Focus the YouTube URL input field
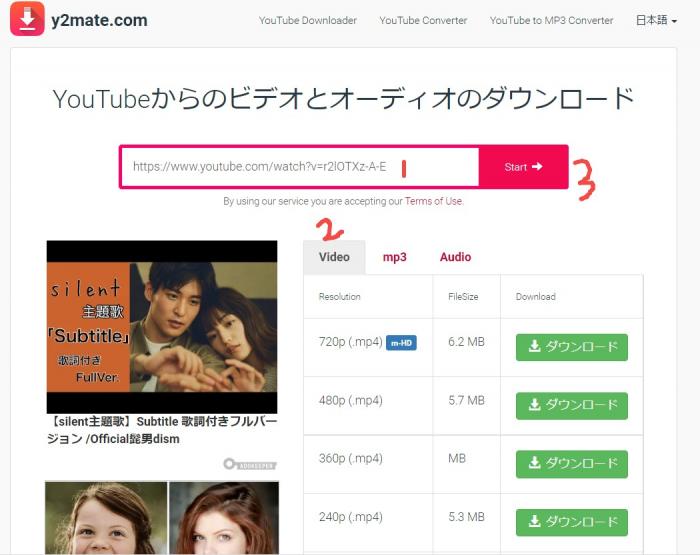This screenshot has width=700, height=555. click(x=300, y=167)
